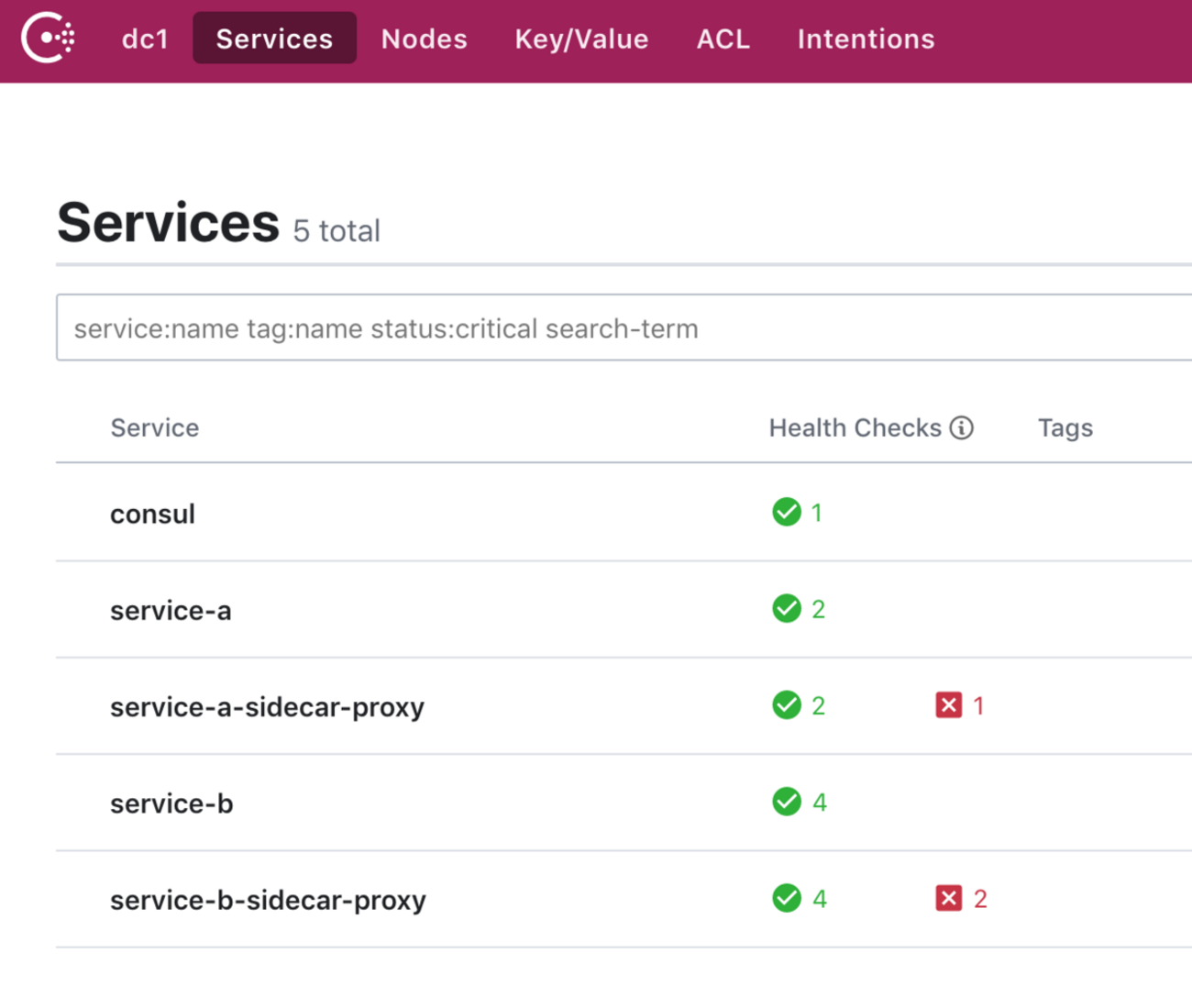Go to the Key/Value tab
This screenshot has height=1008, width=1192.
click(581, 39)
